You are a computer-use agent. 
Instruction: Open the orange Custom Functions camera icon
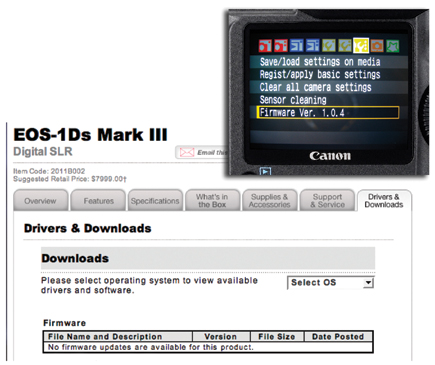tap(377, 45)
